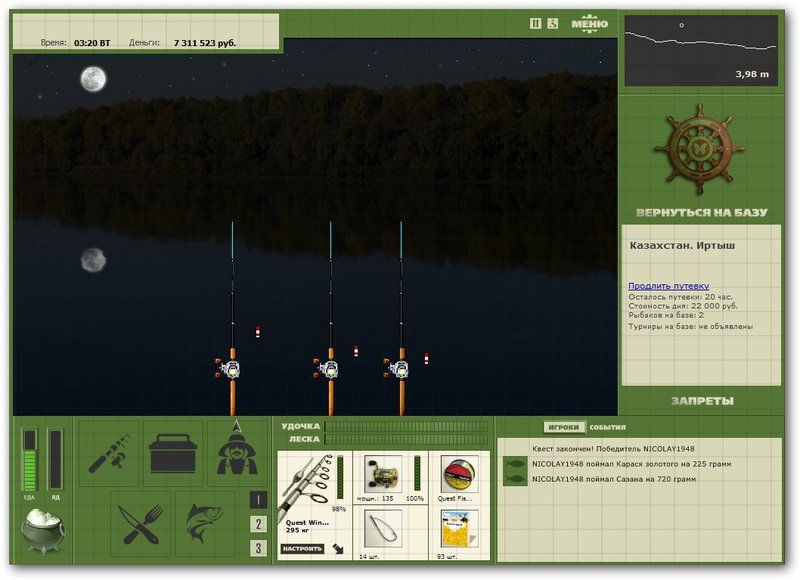Screen dimensions: 800x580
Task: Click the cooking pot icon
Action: click(x=43, y=532)
